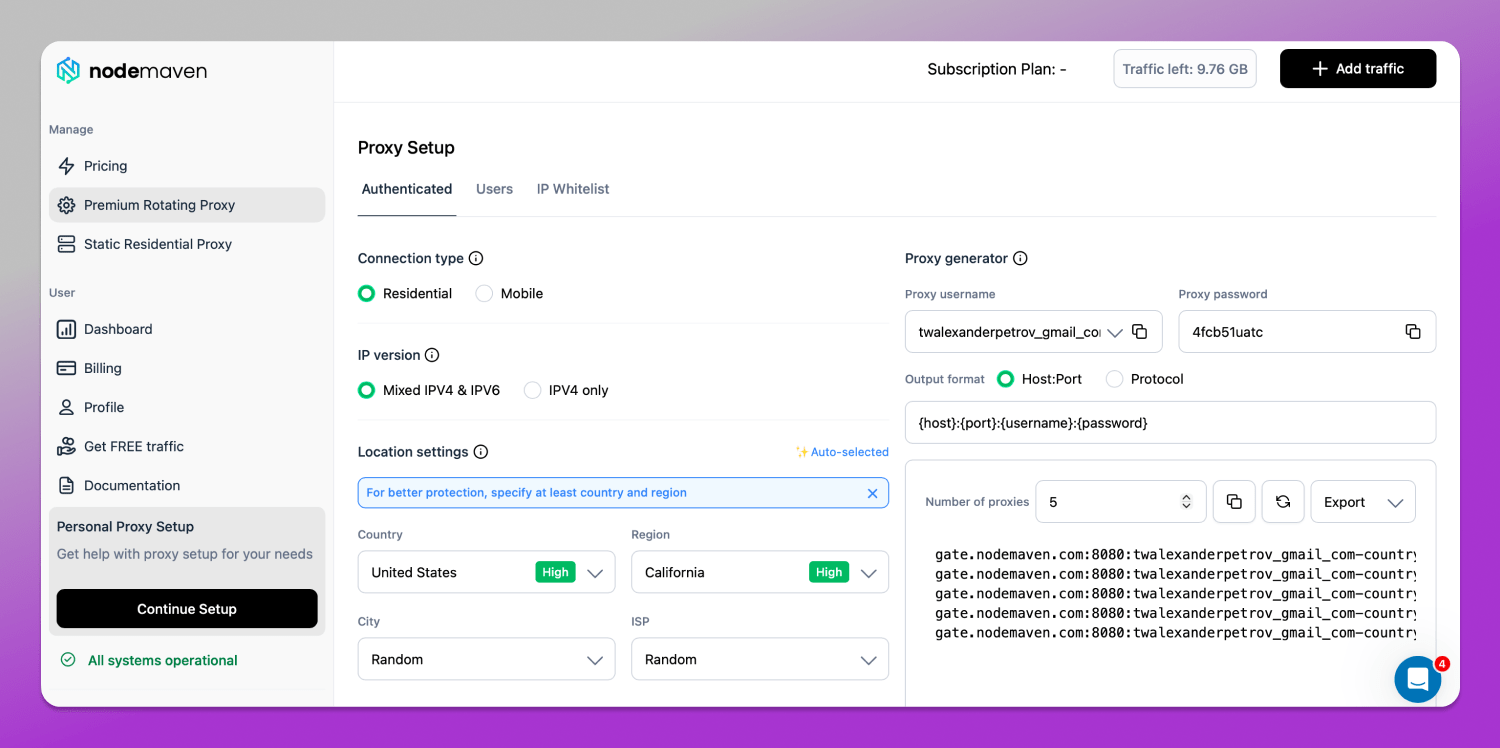
Task: Go to Dashboard in the sidebar
Action: click(187, 329)
